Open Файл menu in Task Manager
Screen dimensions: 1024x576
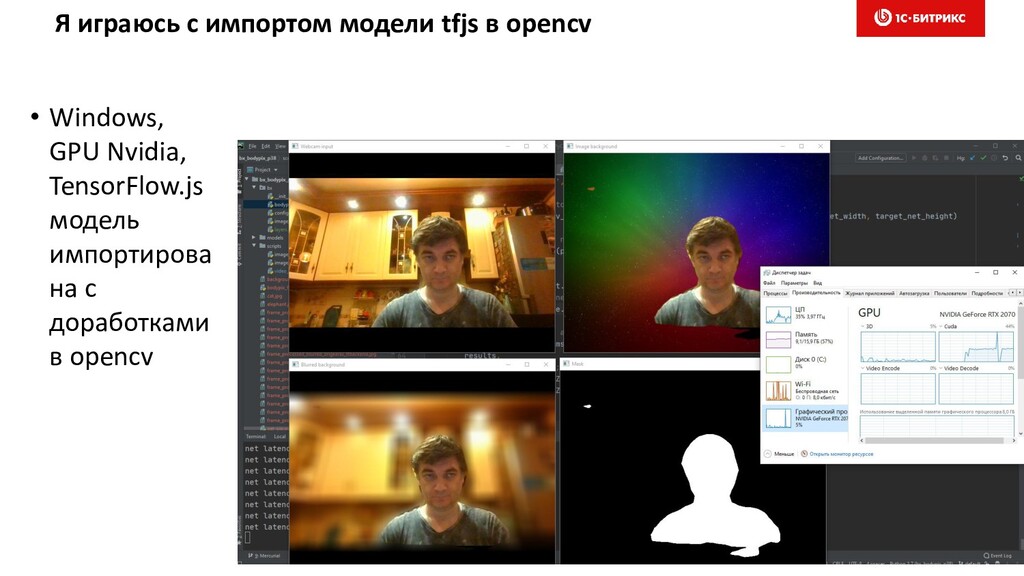click(x=769, y=283)
